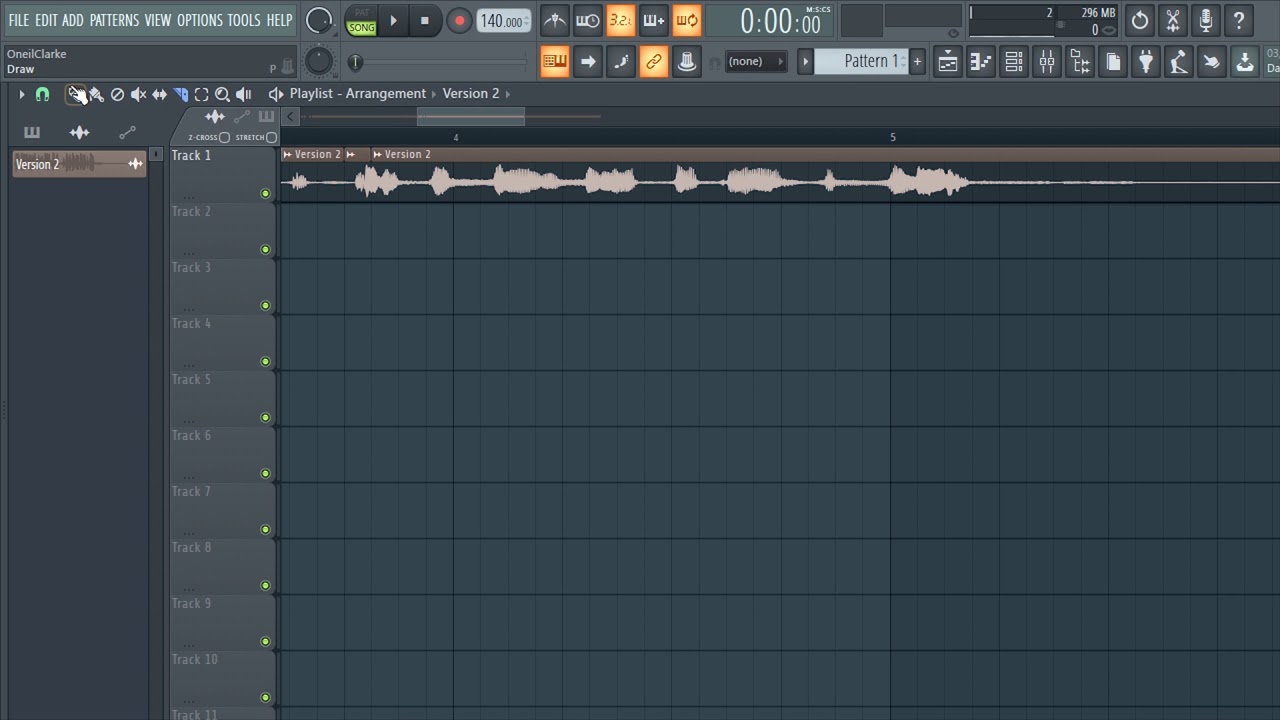Open the OPTIONS menu
Viewport: 1280px width, 720px height.
(x=199, y=20)
